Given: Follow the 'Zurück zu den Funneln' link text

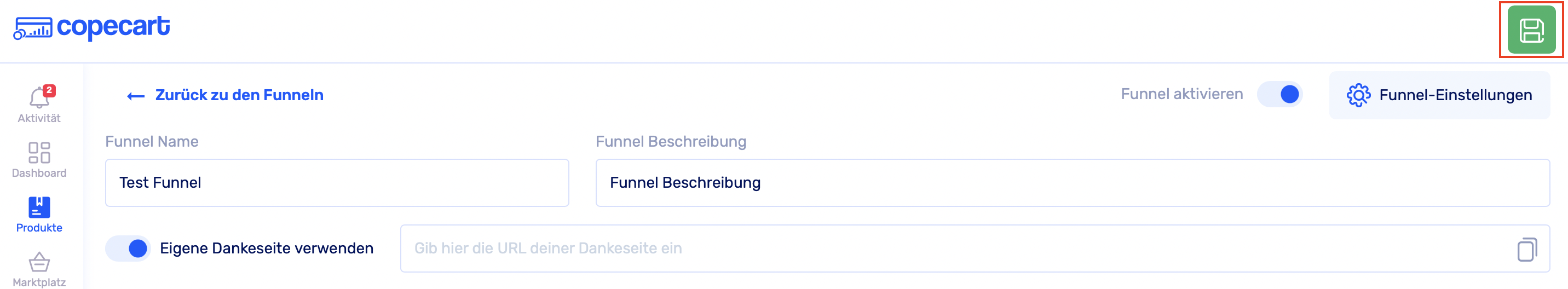Looking at the screenshot, I should pyautogui.click(x=239, y=95).
